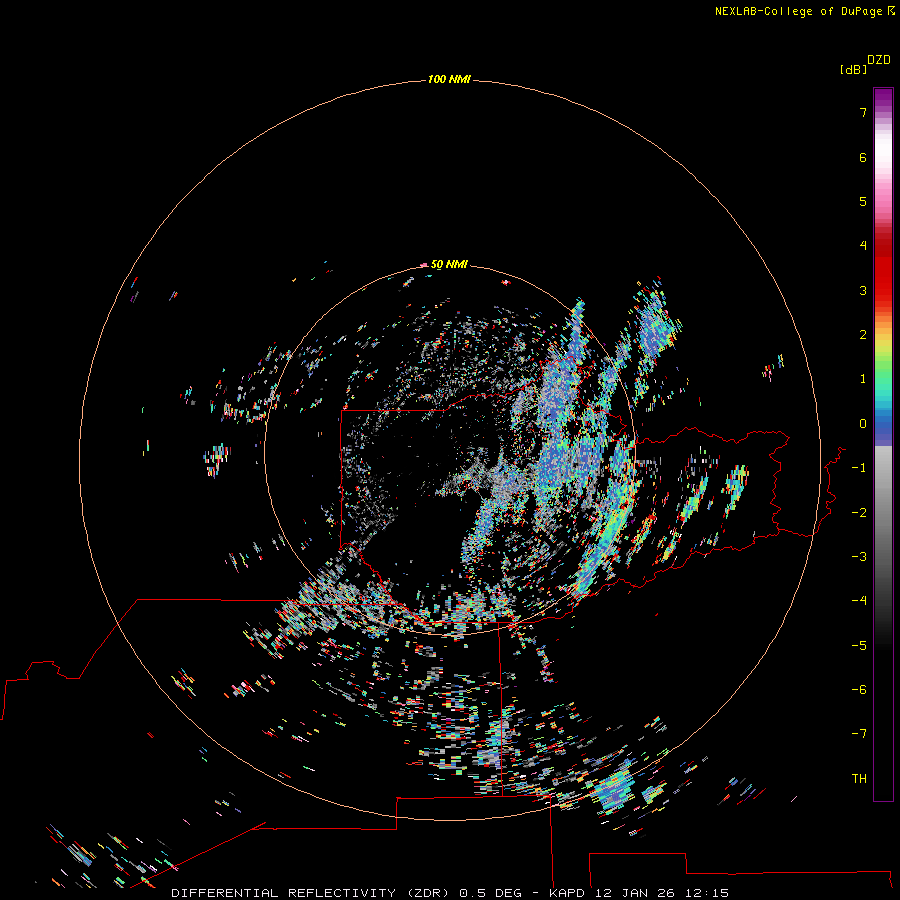The image size is (900, 900).
Task: Click the 6 value on color scale
Action: coord(863,157)
